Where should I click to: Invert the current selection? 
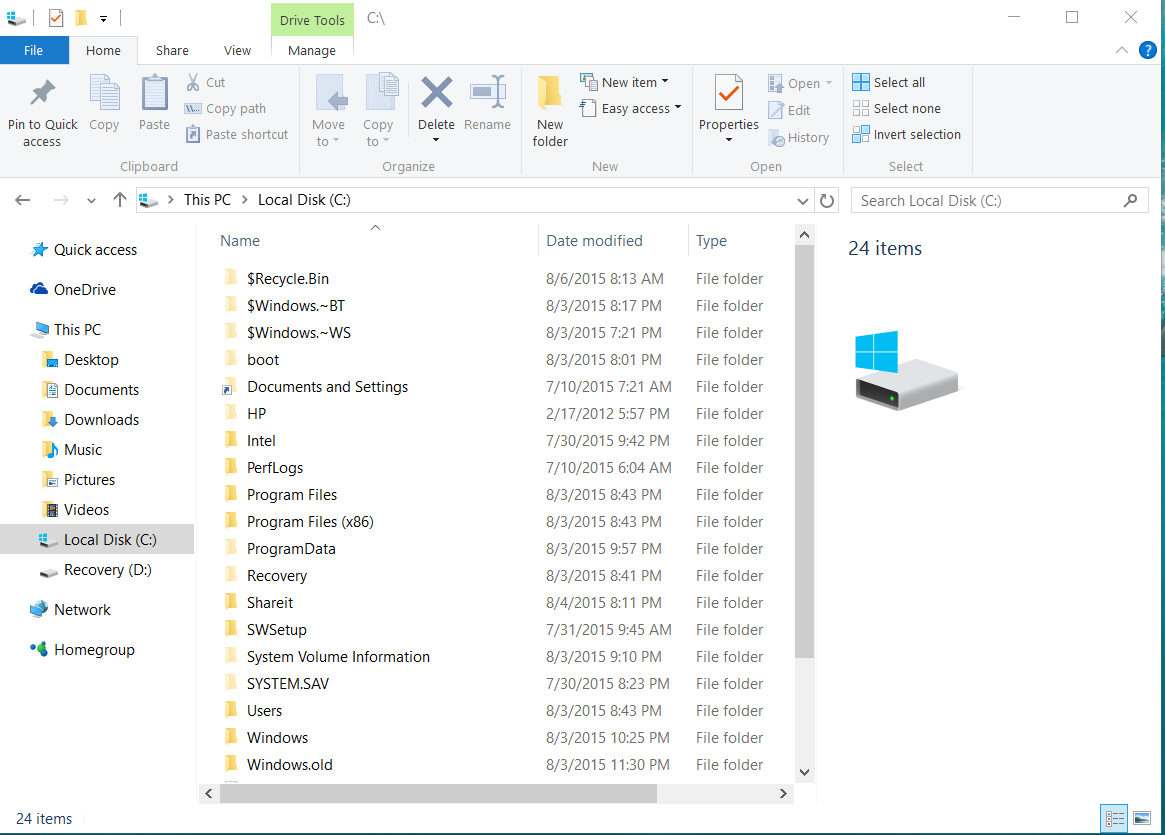tap(906, 134)
